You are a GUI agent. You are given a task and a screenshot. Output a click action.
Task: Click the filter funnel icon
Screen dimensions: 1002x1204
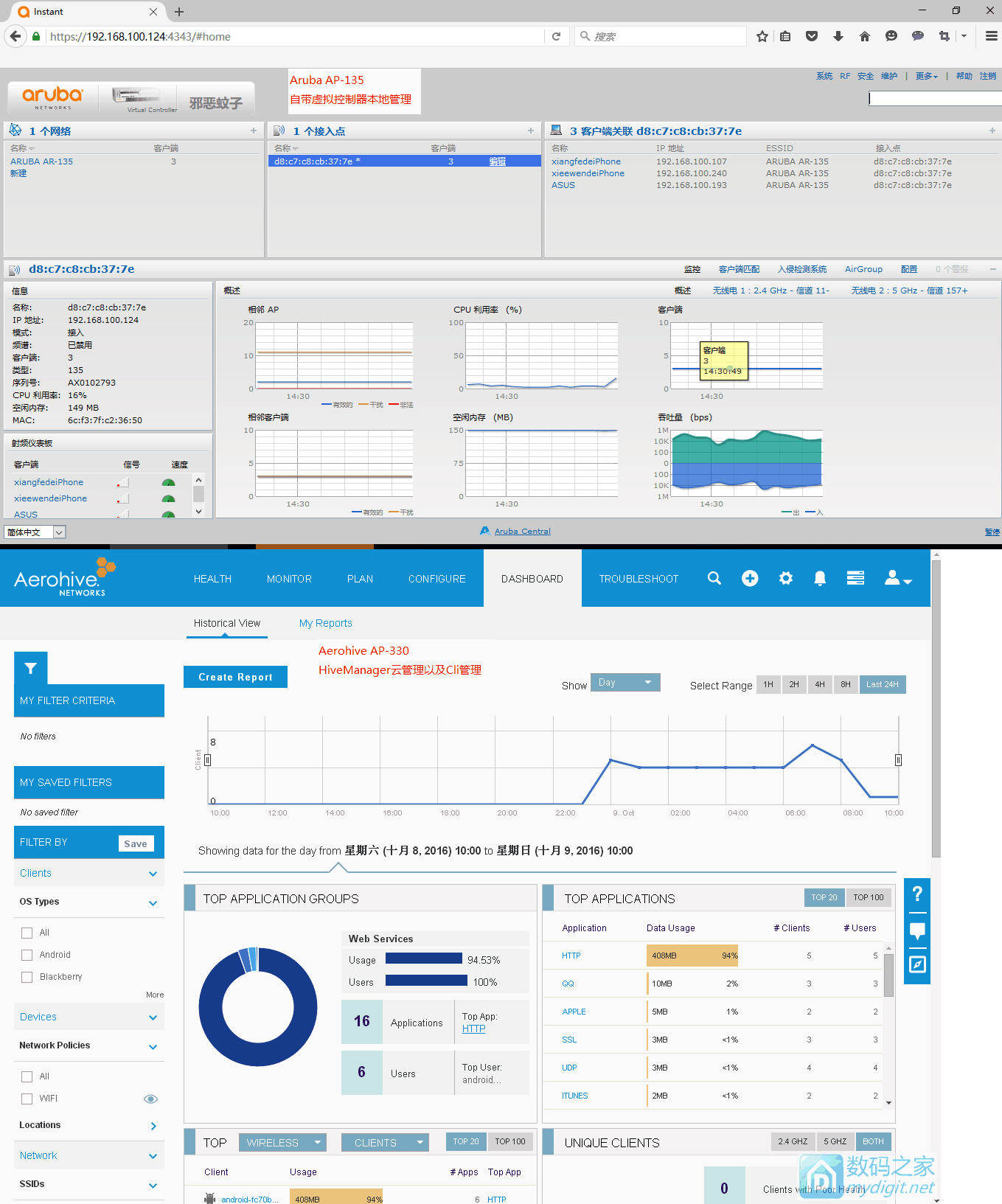[30, 668]
